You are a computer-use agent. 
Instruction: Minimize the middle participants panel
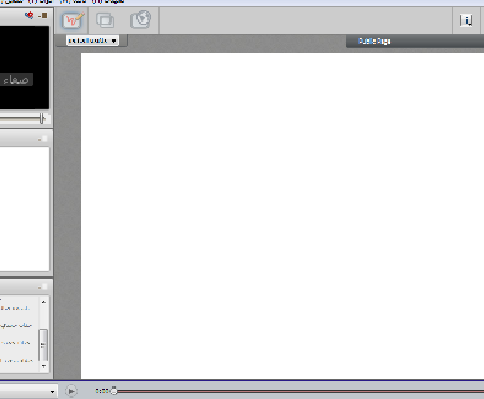(x=42, y=139)
